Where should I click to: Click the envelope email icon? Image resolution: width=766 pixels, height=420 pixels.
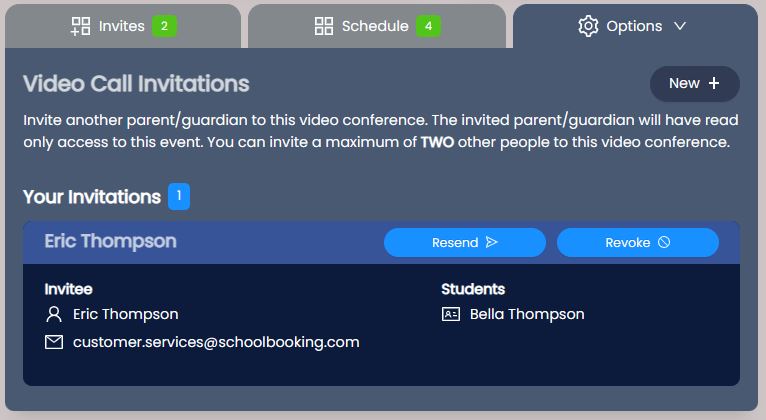tap(54, 342)
